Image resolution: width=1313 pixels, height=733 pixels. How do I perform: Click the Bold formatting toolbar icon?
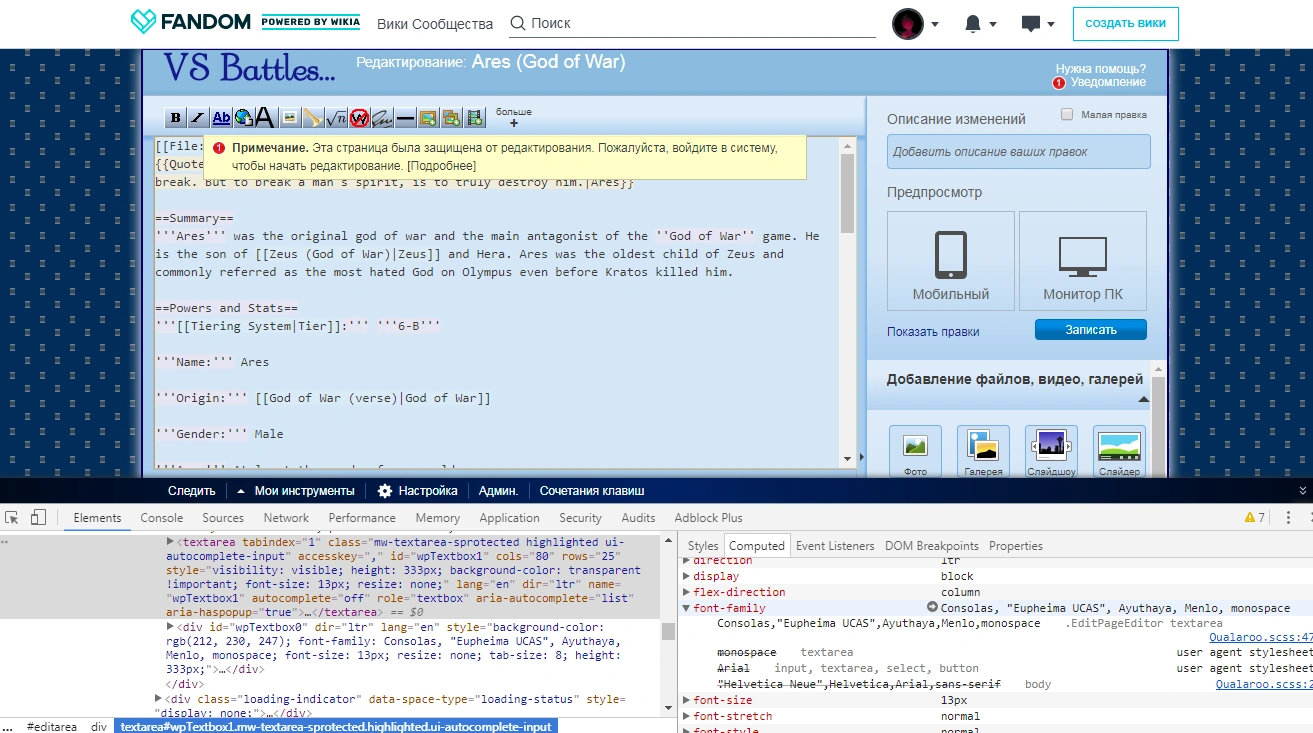[175, 118]
